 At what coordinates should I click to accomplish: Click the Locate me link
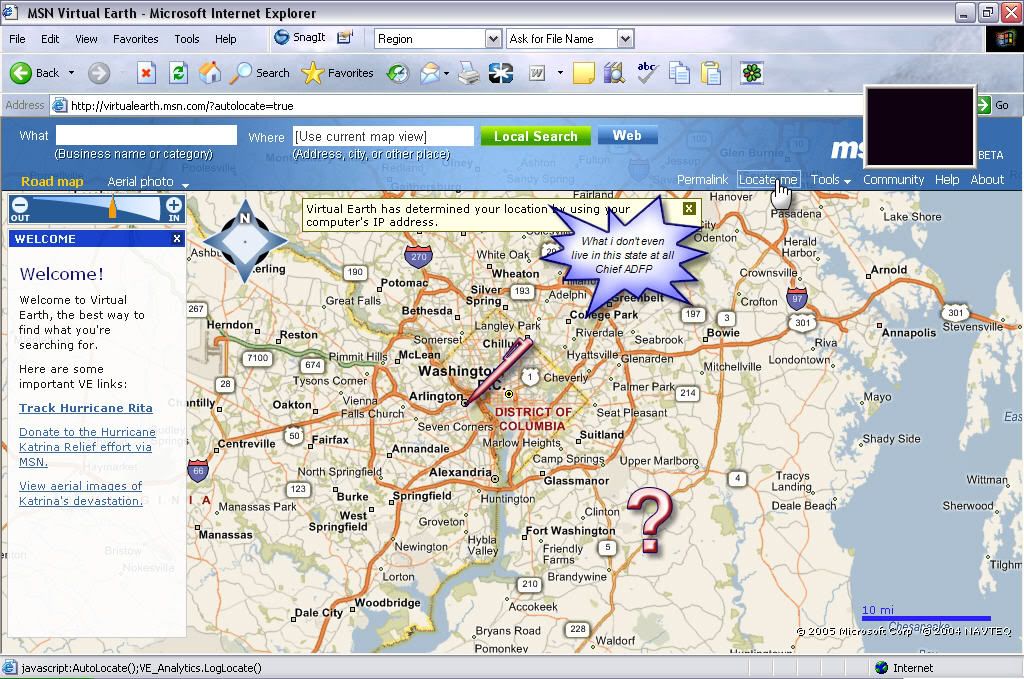pos(768,180)
